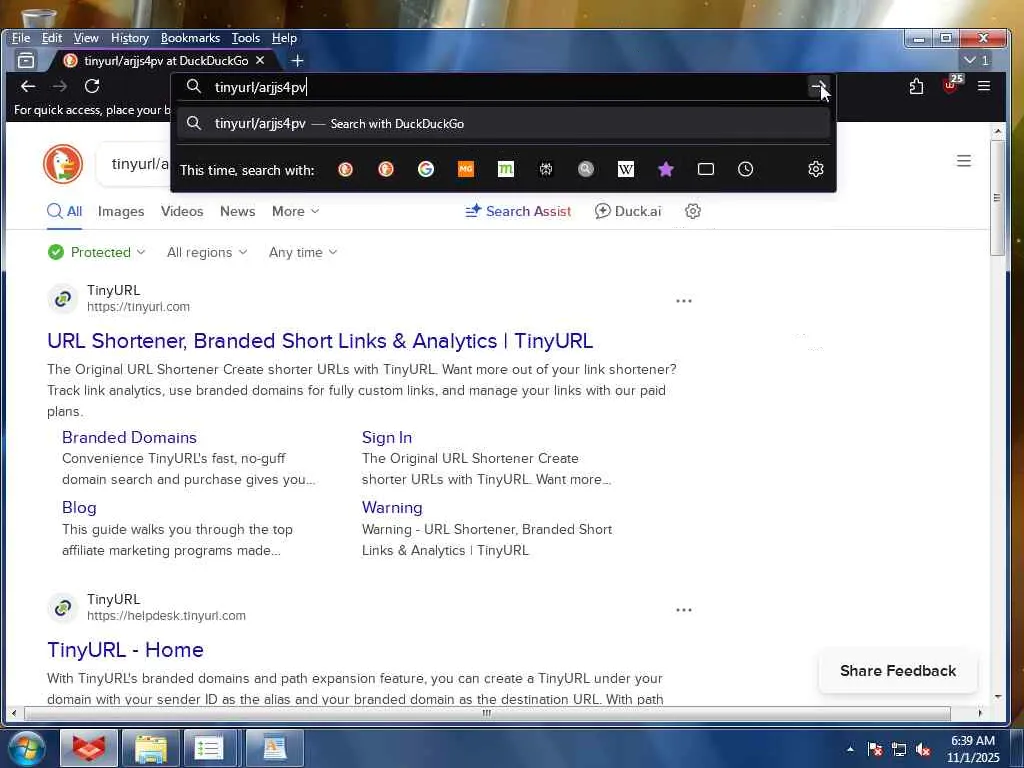
Task: Search open tabs via the tab icon
Action: 705,170
